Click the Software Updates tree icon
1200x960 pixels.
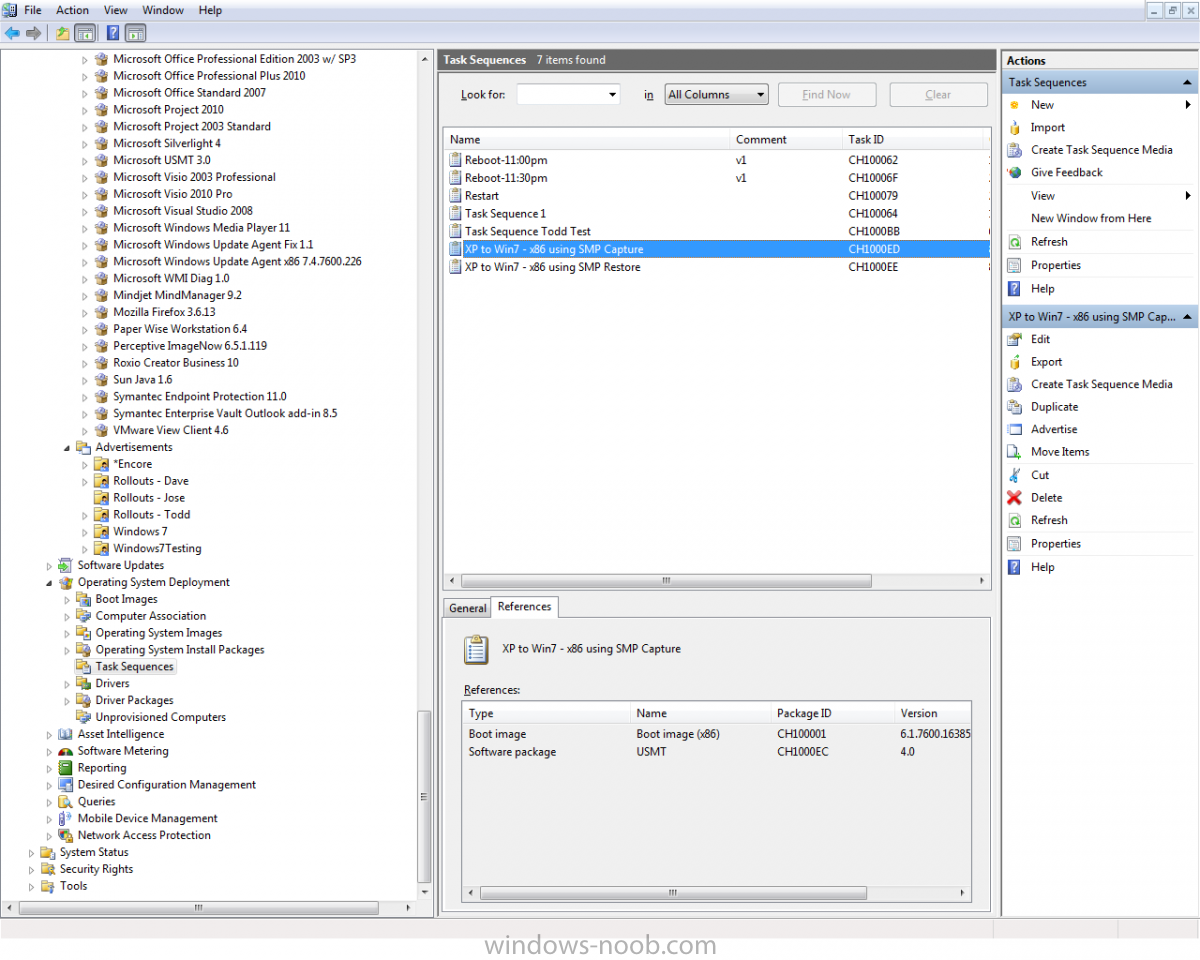(x=66, y=566)
